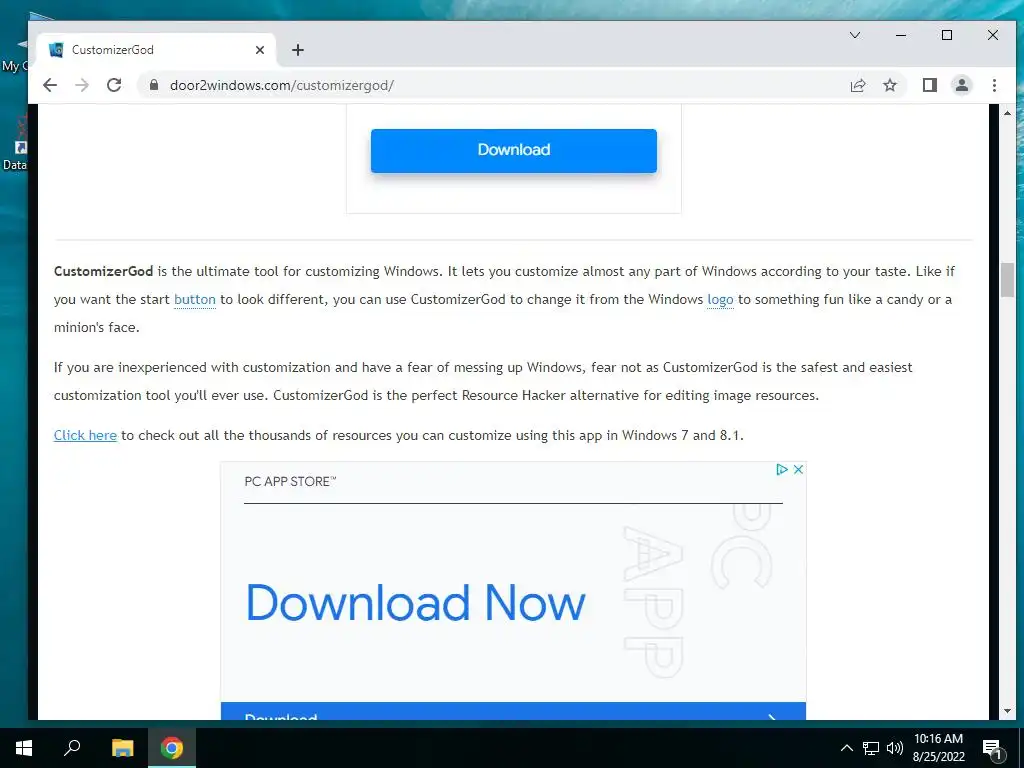
Task: Go back to the previous page
Action: pos(50,85)
